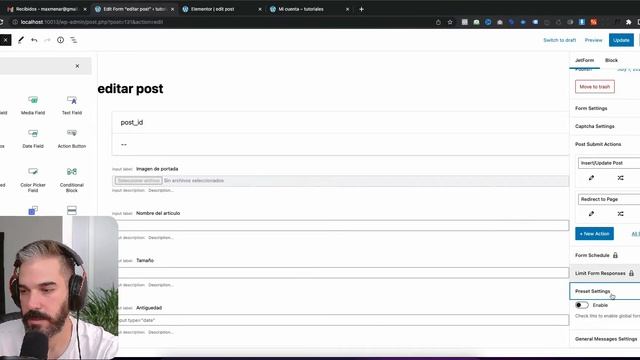Select the Edit Form editar post browser tab
The height and width of the screenshot is (360, 640).
click(134, 9)
